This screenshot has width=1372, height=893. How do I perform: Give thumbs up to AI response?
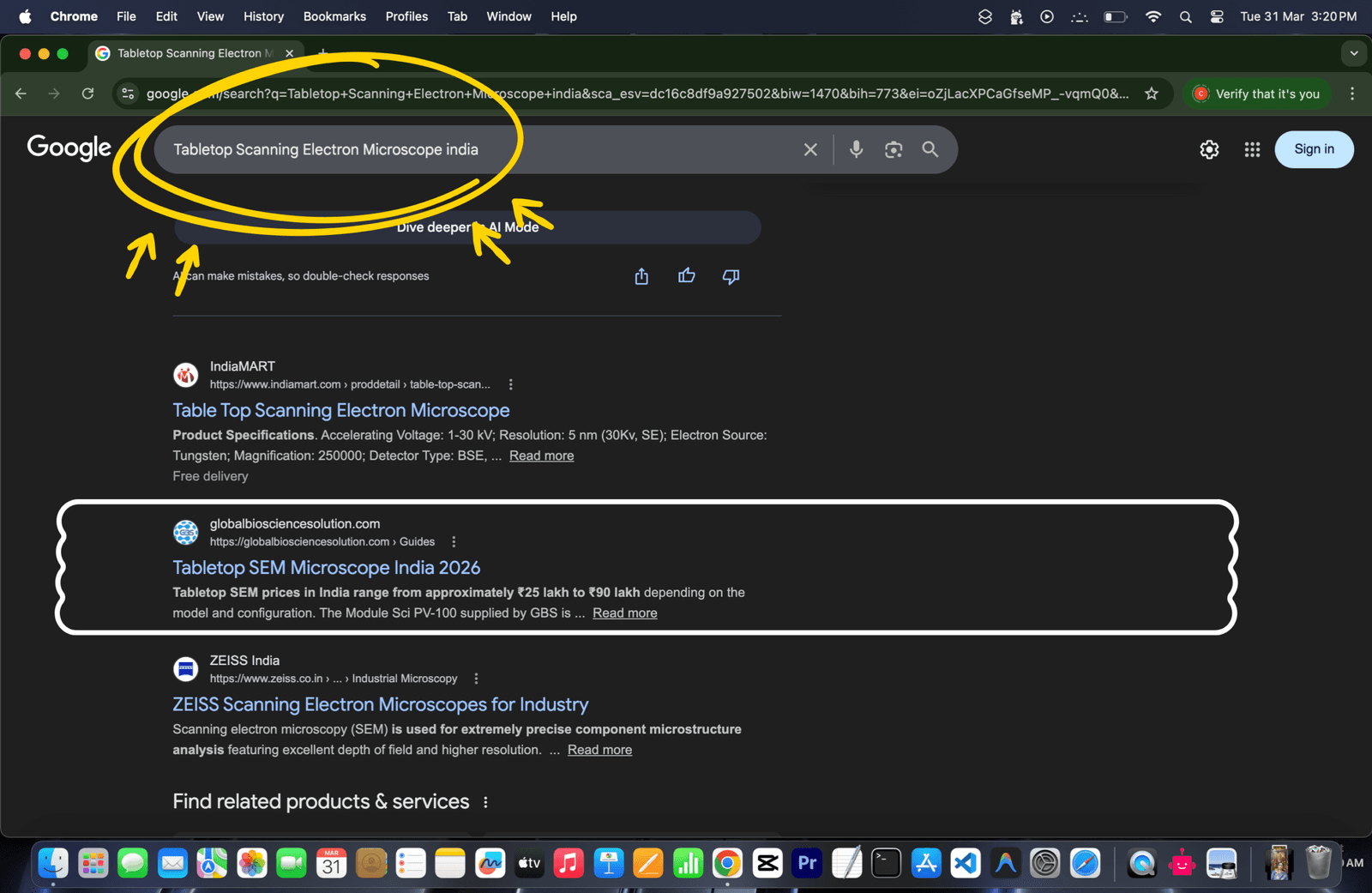click(x=686, y=276)
